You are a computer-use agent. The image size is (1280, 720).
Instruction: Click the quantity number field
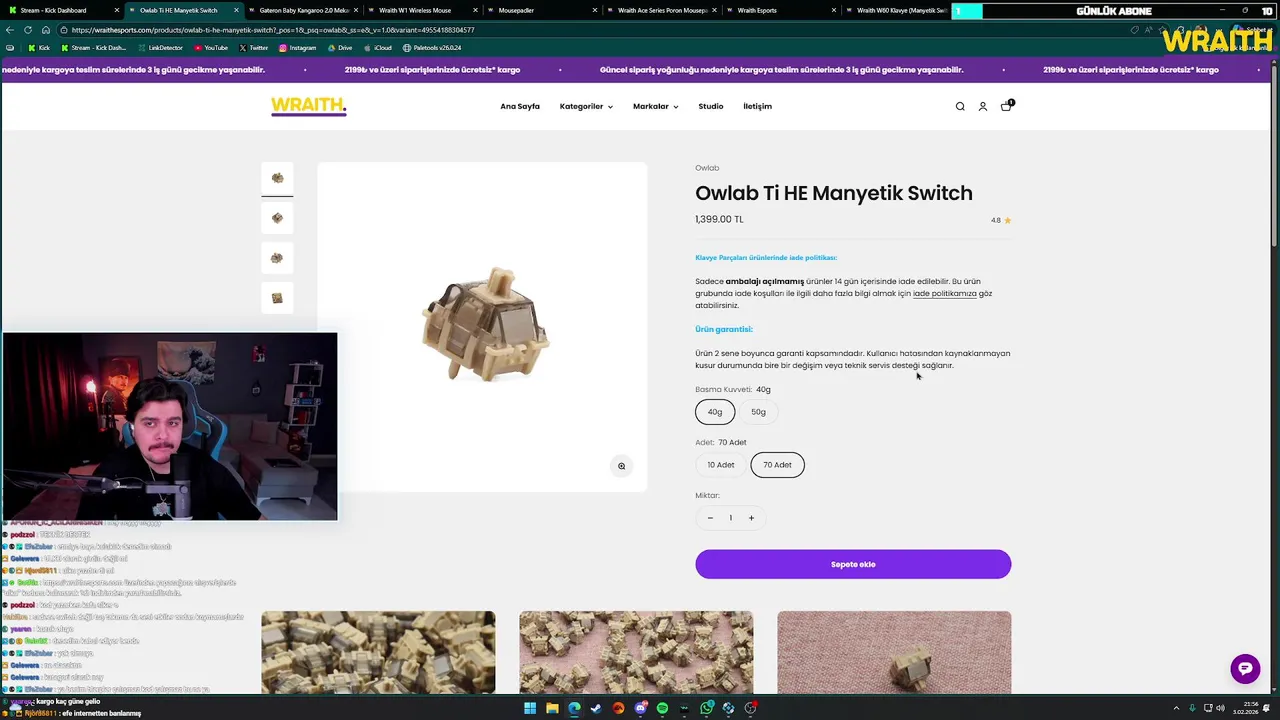pos(731,518)
